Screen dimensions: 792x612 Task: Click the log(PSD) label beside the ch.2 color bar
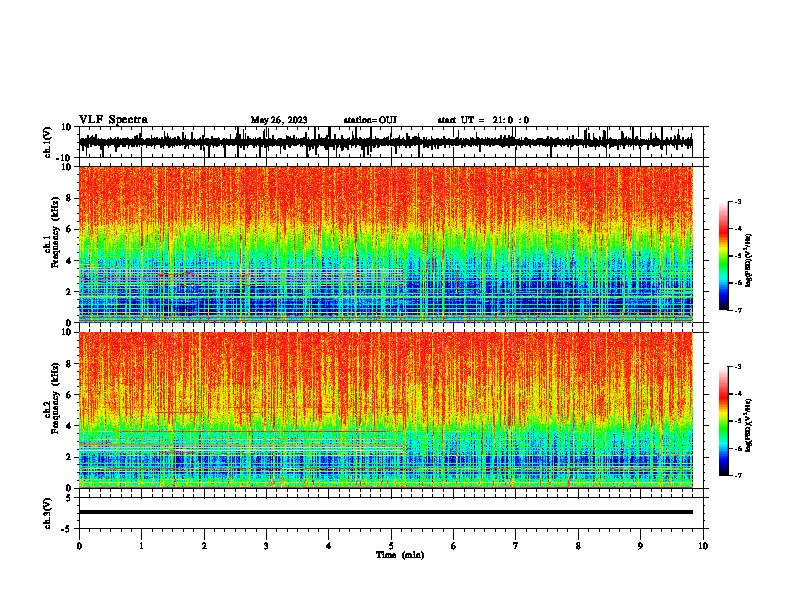(749, 426)
